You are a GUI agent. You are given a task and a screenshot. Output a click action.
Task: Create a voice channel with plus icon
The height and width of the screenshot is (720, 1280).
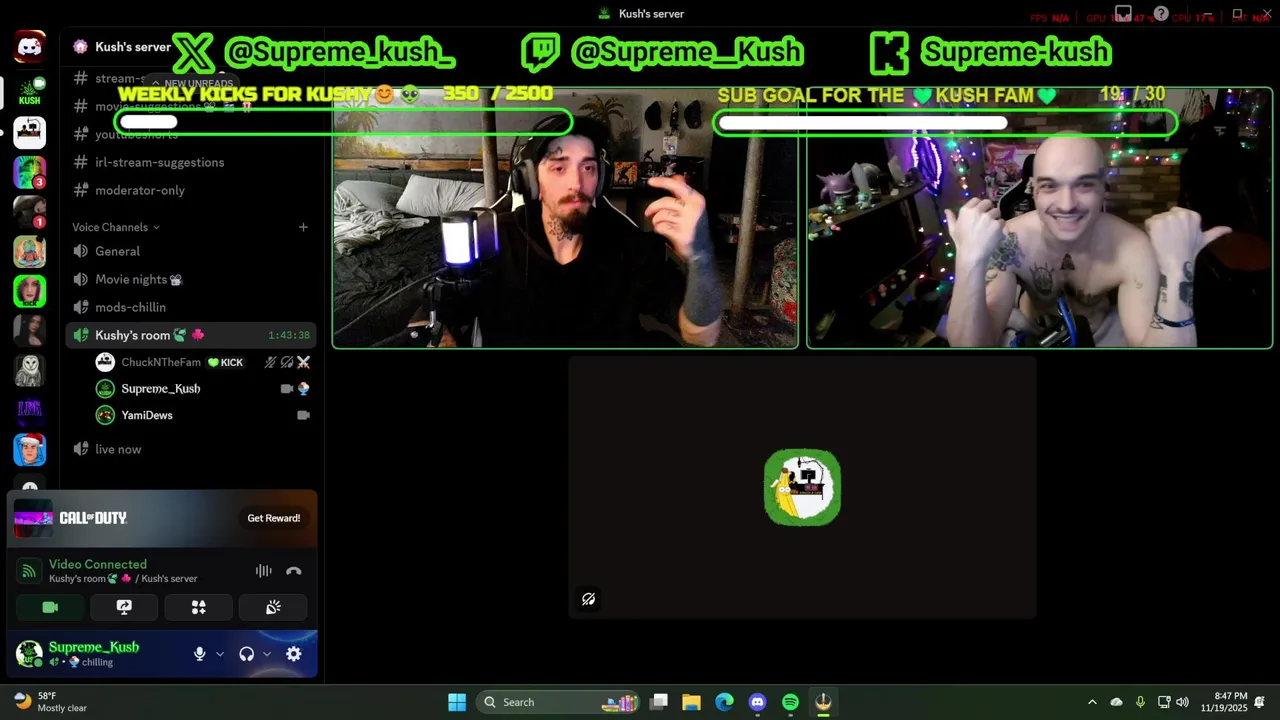(303, 227)
